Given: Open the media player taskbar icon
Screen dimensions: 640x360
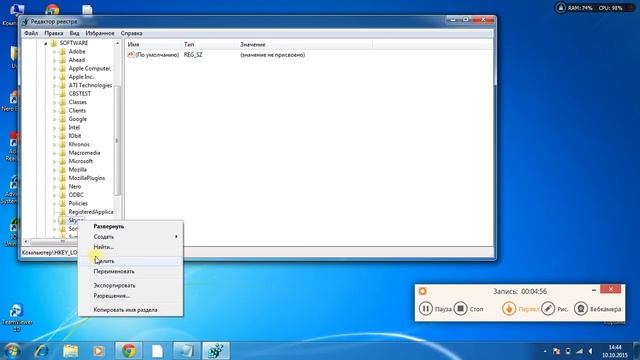Looking at the screenshot, I should click(98, 351).
